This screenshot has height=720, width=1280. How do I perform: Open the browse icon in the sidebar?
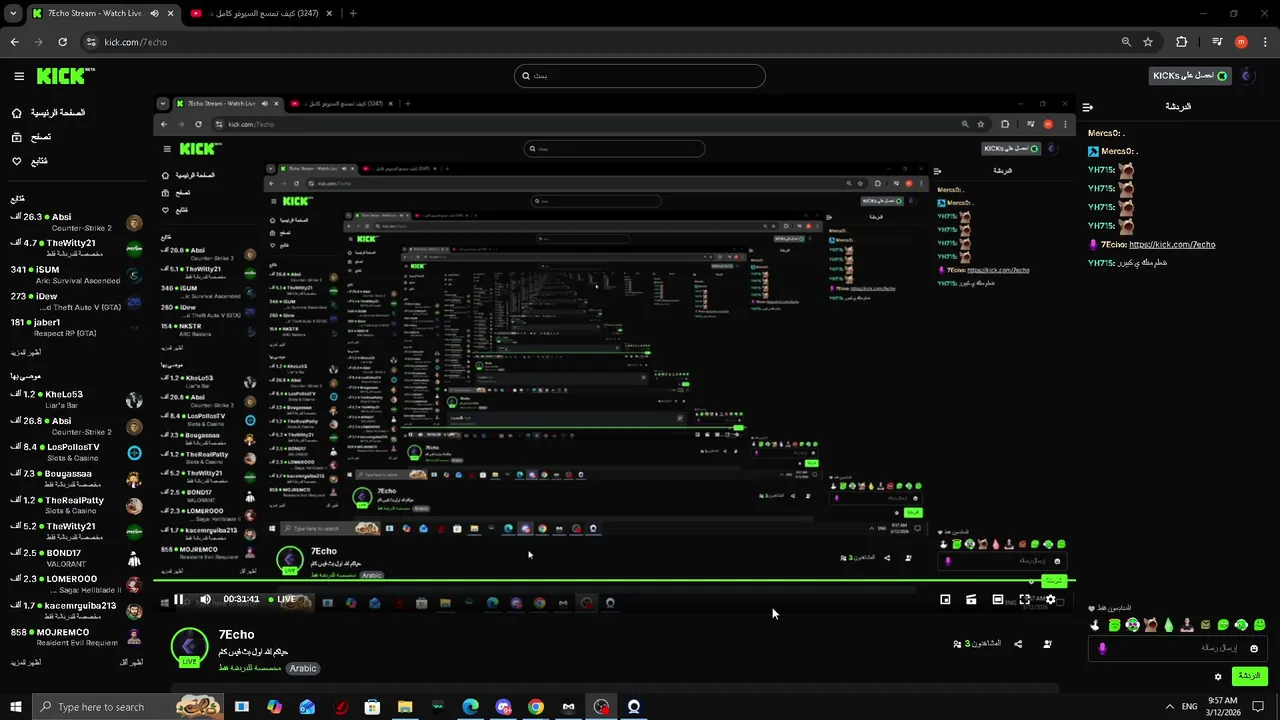click(x=17, y=137)
